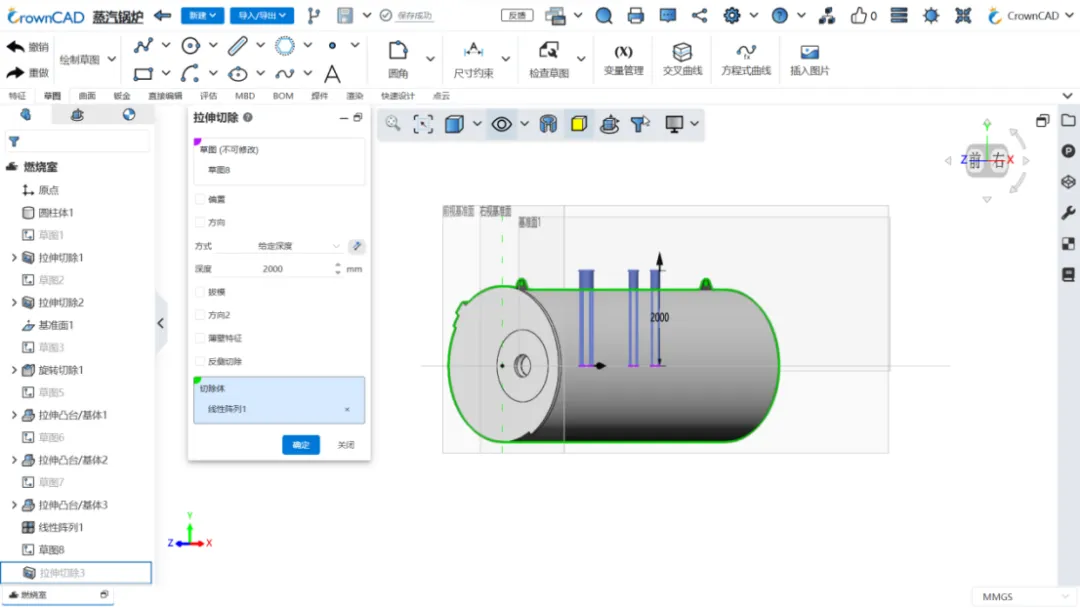This screenshot has width=1080, height=608.
Task: Click the 关闭 close button in dialog
Action: pos(346,445)
